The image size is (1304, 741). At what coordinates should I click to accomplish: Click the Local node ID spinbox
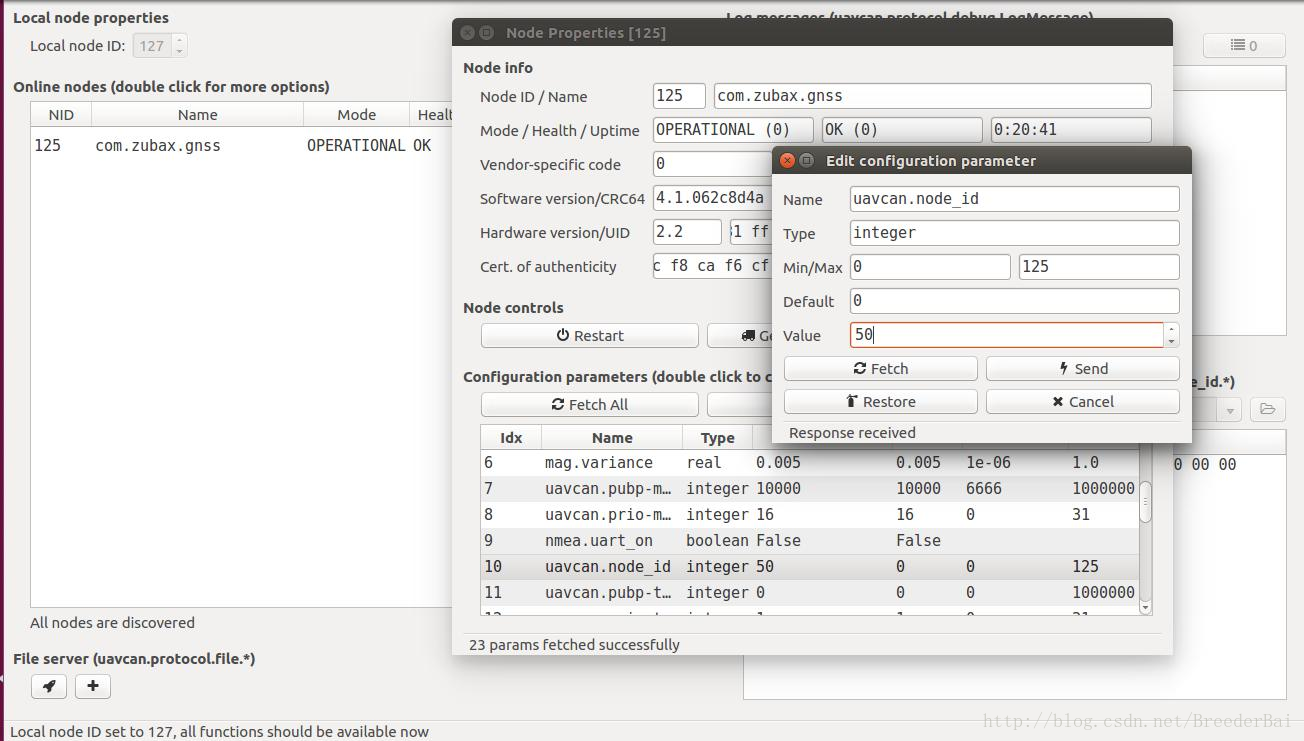click(159, 45)
